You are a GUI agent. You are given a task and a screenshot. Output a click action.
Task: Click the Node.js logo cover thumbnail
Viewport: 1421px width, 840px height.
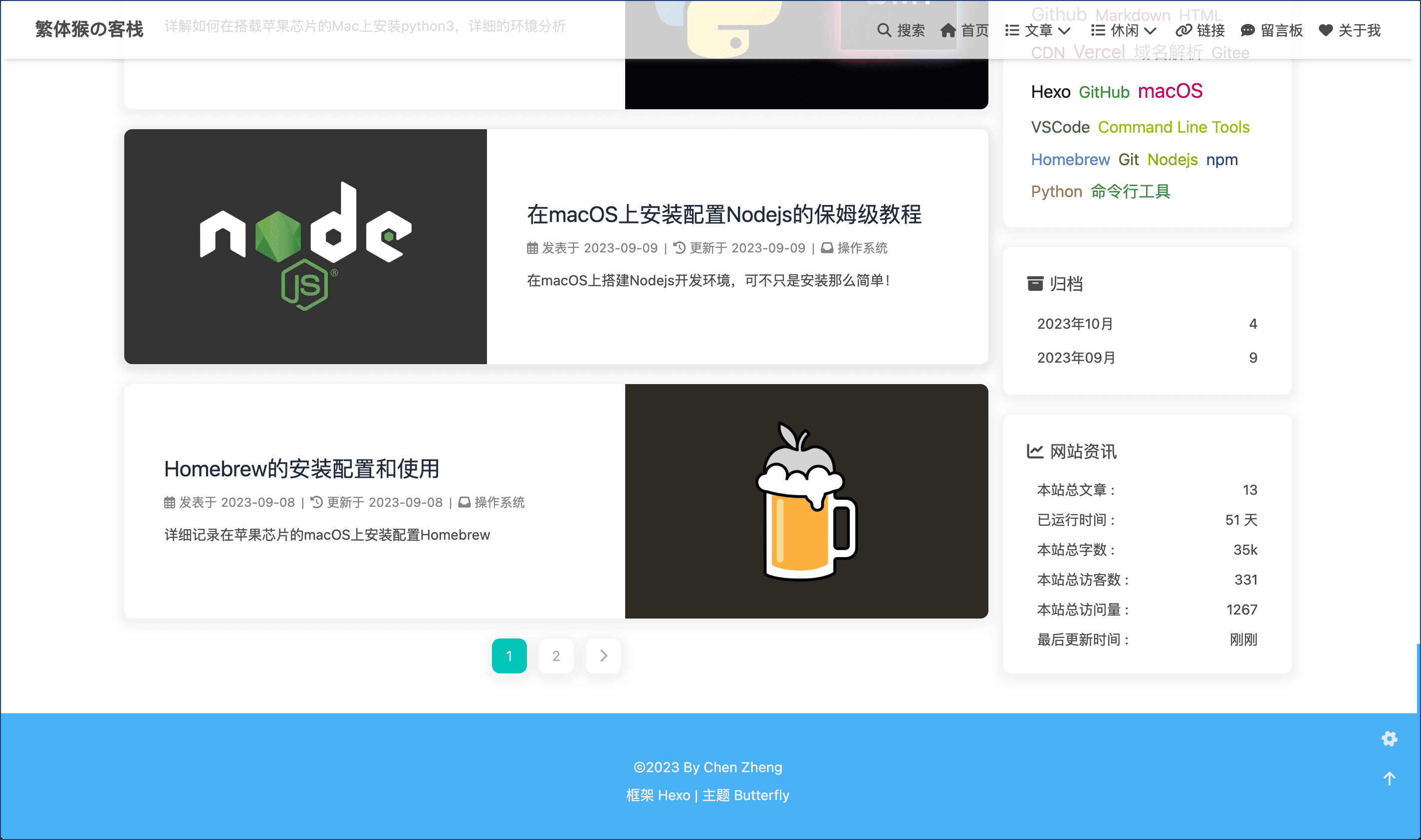[305, 246]
